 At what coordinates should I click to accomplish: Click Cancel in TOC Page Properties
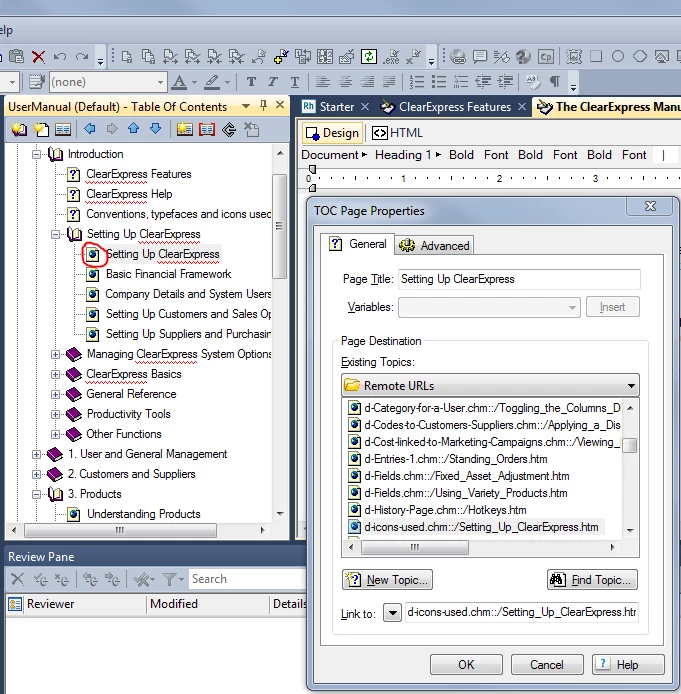pyautogui.click(x=547, y=664)
